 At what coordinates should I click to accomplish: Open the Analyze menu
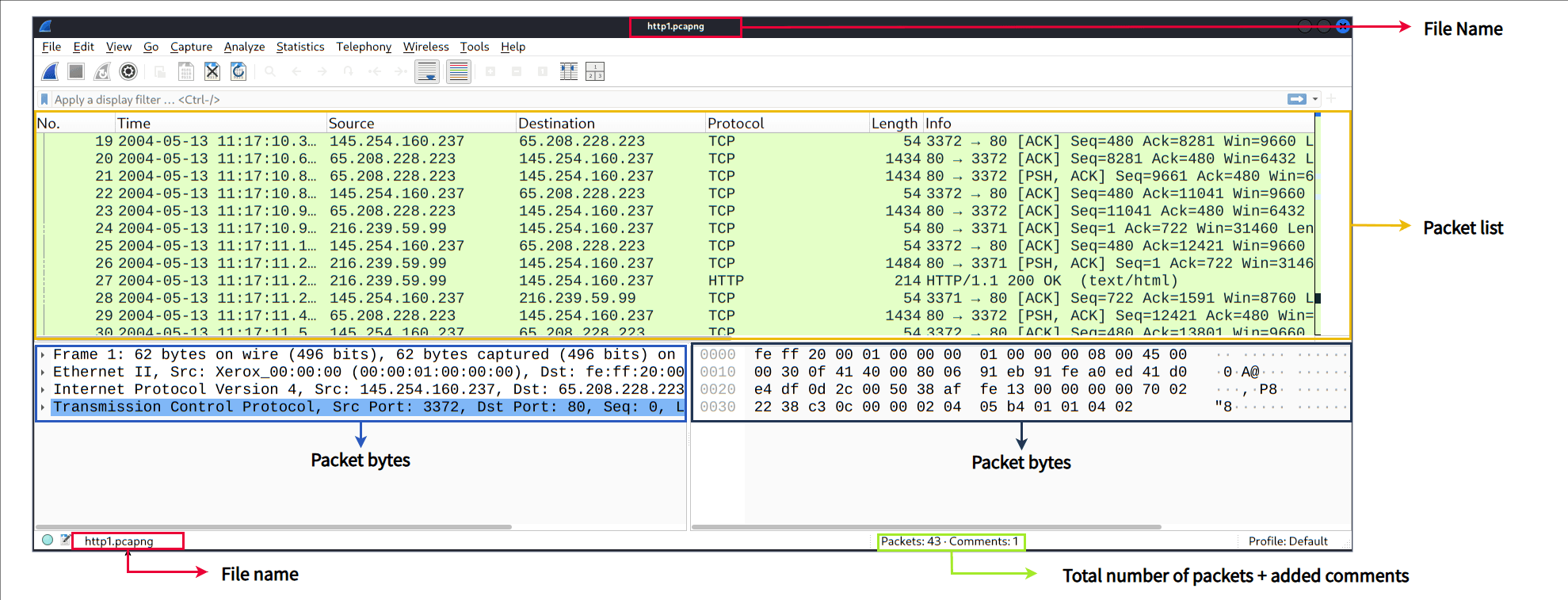tap(244, 47)
